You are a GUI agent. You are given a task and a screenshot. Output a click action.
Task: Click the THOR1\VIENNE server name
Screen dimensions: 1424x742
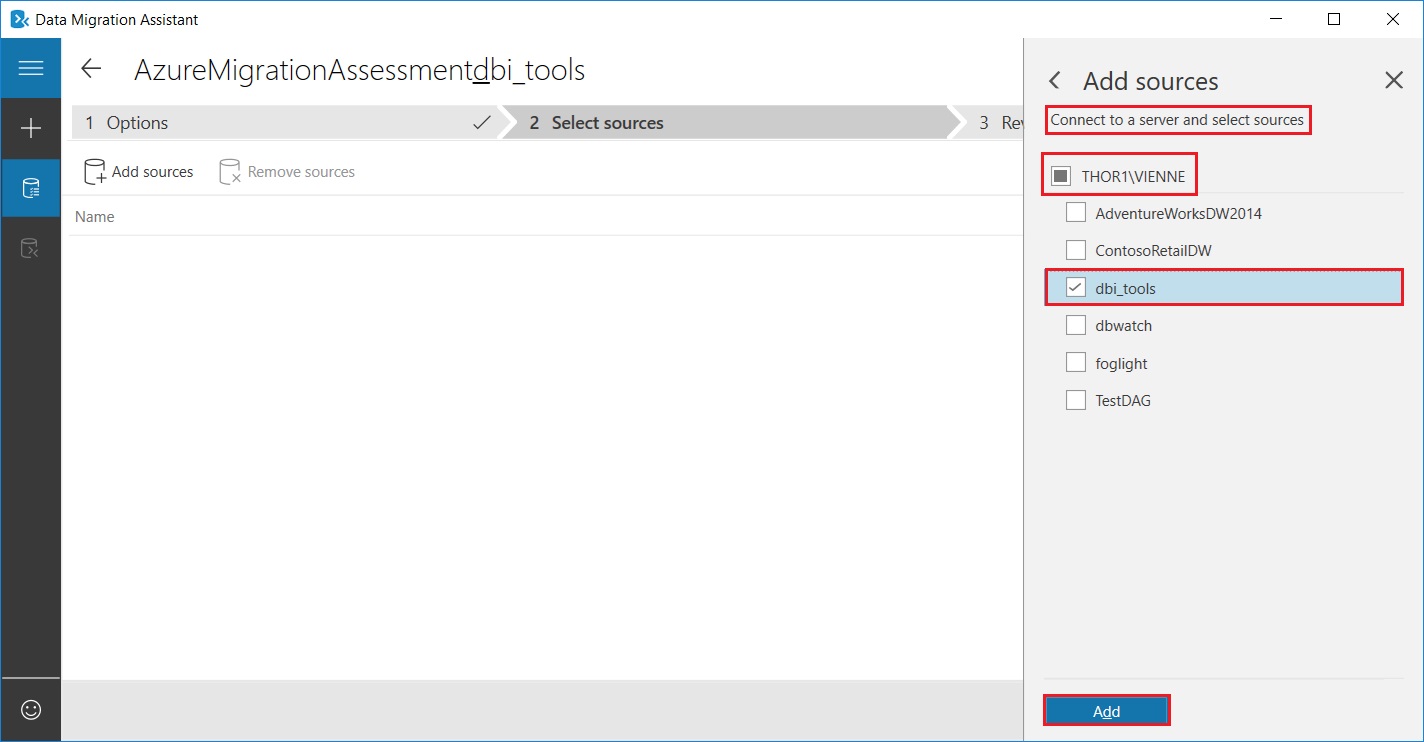1133,177
